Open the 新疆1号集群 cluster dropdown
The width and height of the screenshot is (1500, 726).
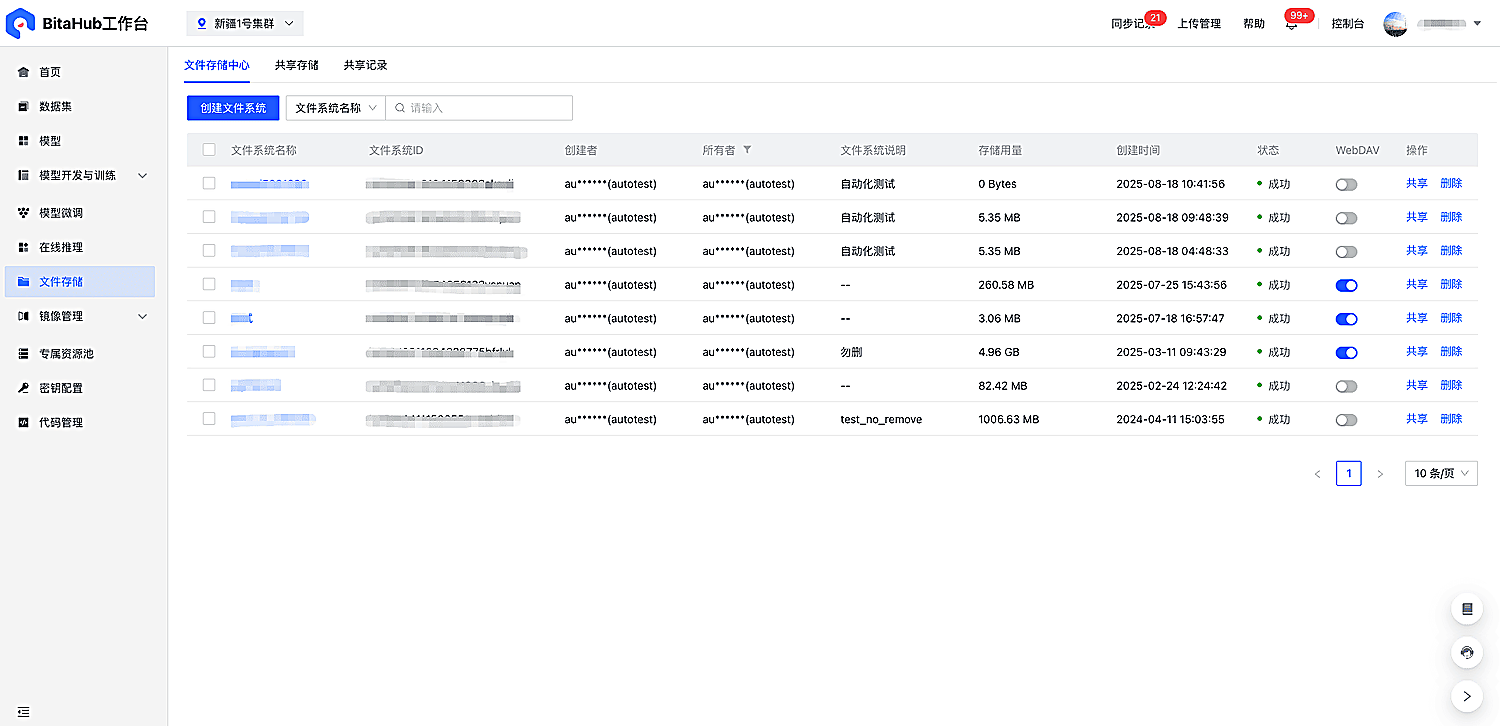tap(245, 23)
